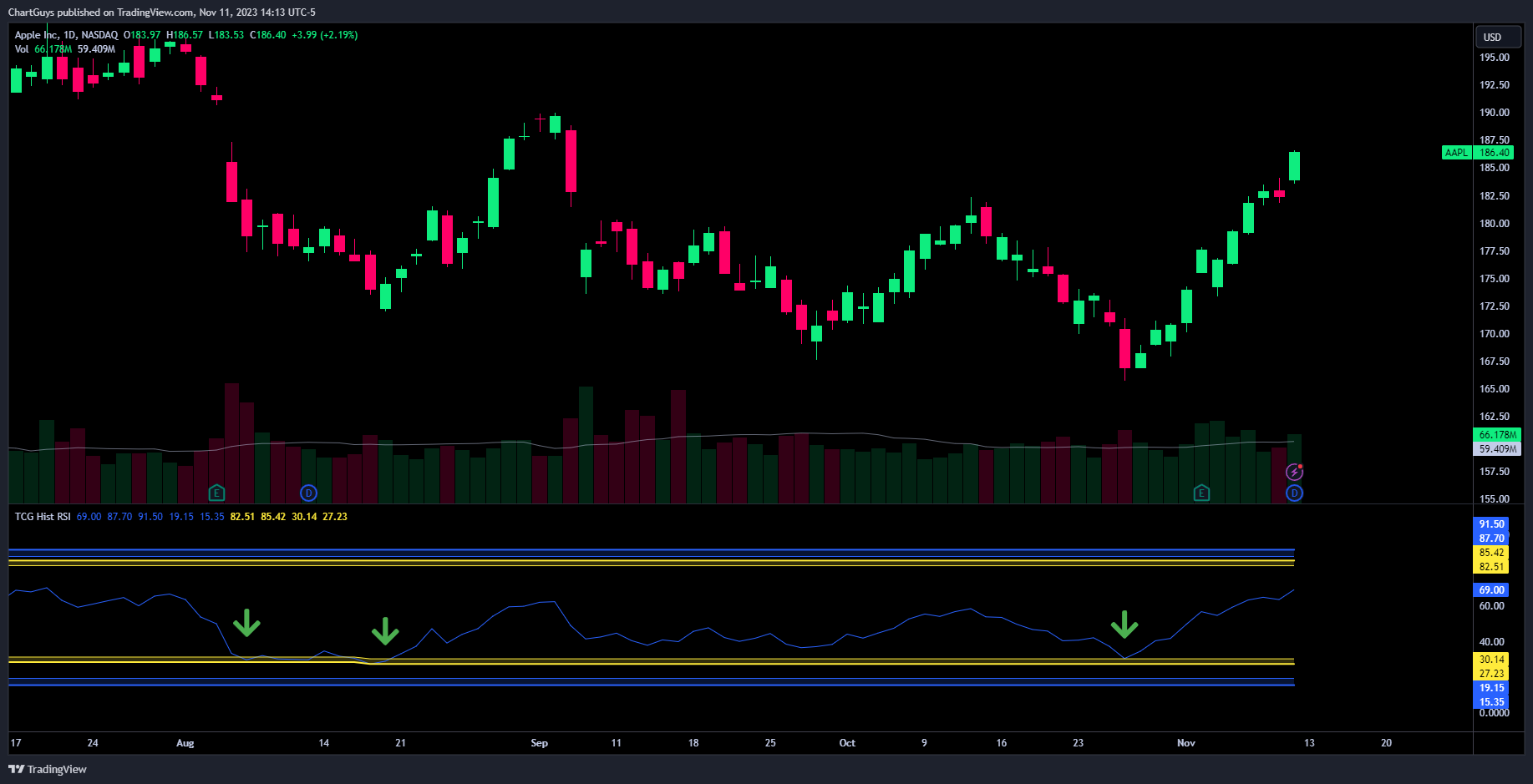
Task: Select the Apple Inc, 1D, NASDAQ legend title
Action: [x=66, y=35]
